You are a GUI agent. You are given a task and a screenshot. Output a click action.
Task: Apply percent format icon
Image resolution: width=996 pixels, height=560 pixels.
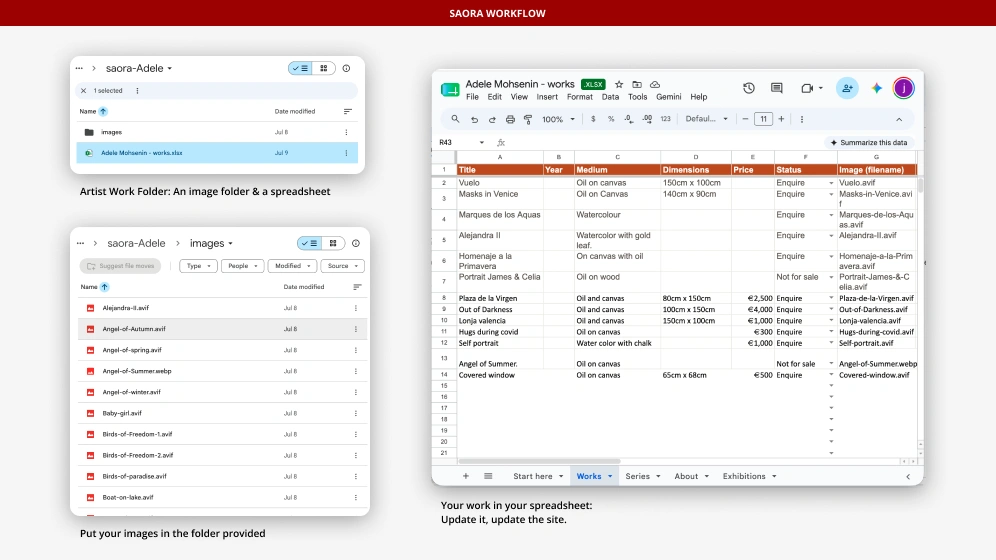point(611,119)
